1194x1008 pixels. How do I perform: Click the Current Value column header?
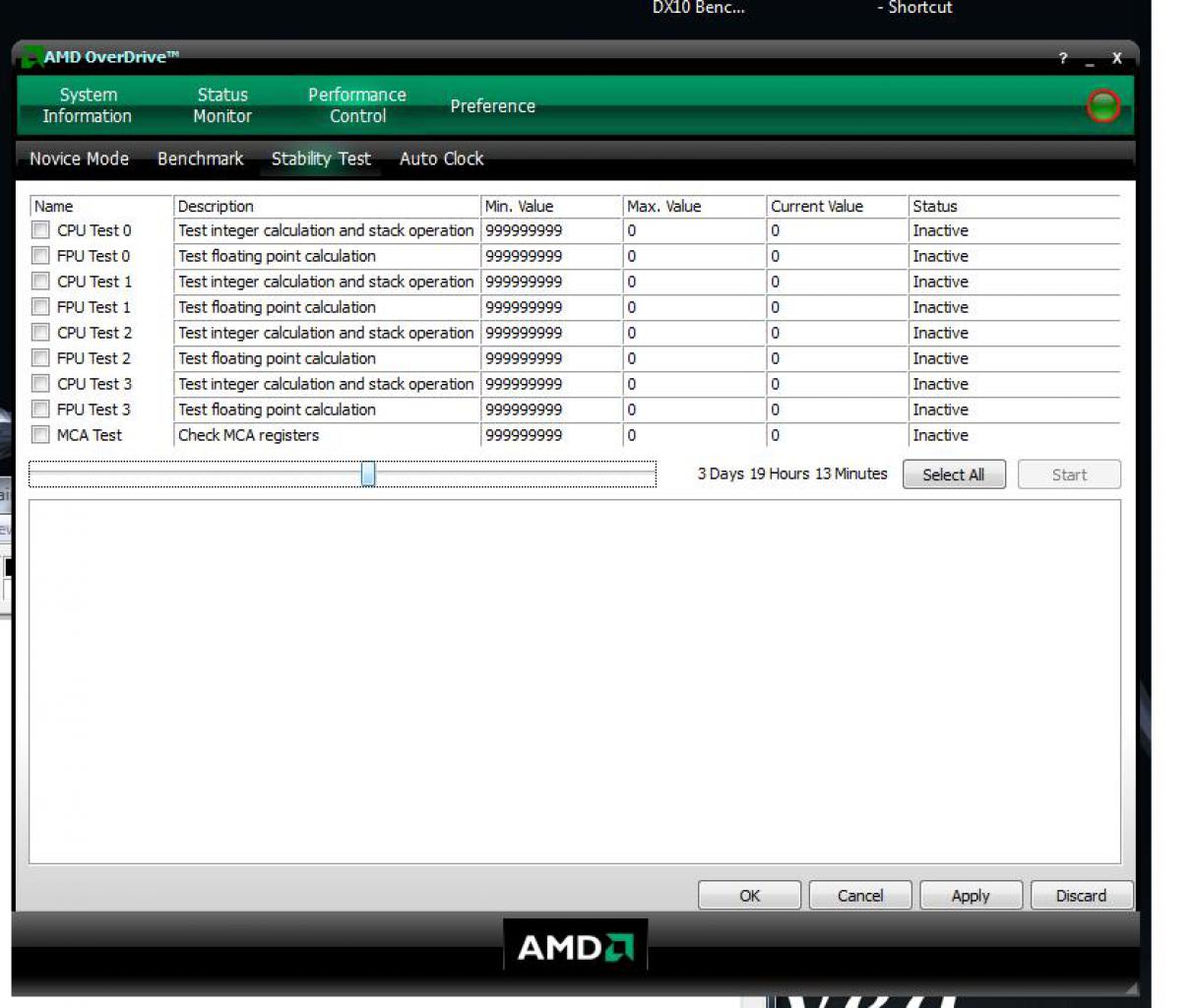(838, 207)
